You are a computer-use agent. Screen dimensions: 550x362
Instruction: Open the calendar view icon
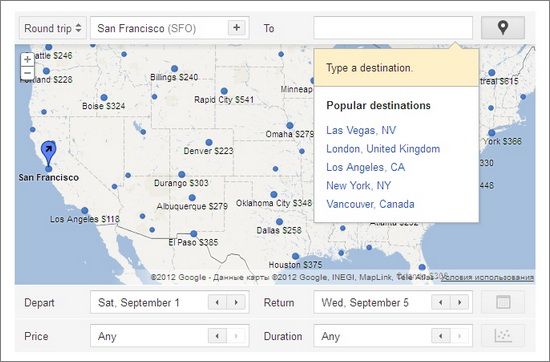[x=503, y=302]
